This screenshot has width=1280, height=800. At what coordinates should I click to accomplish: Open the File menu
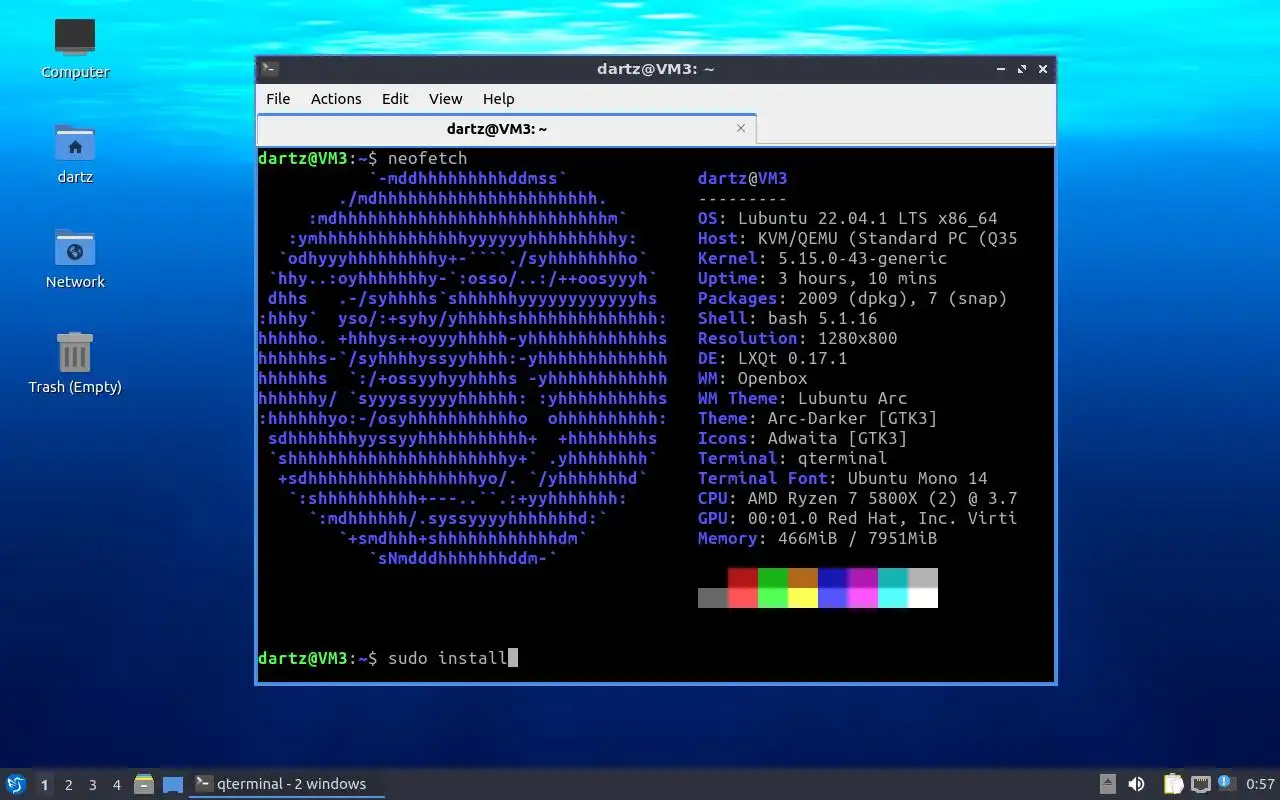click(x=278, y=98)
